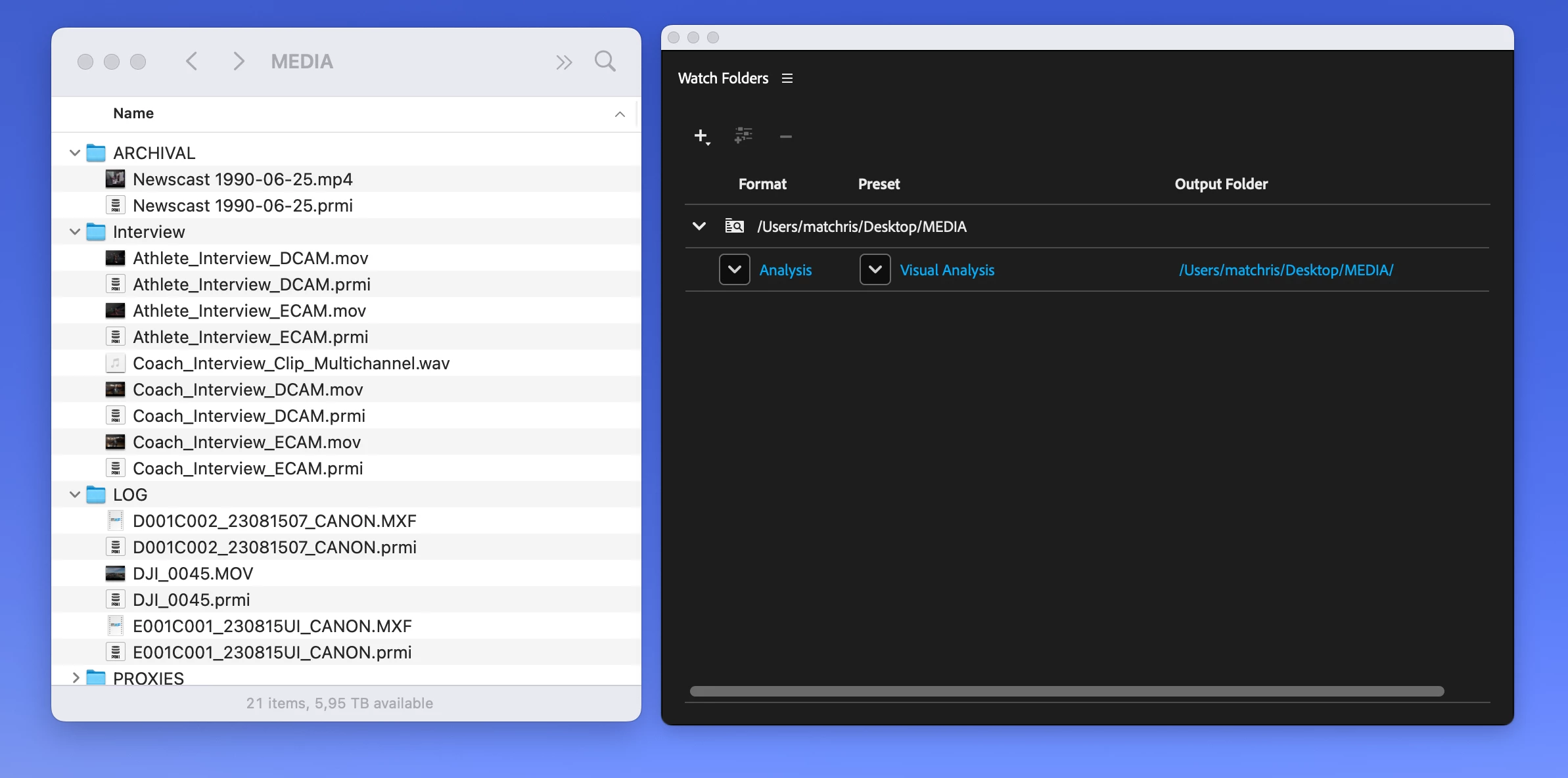Expand the PROXIES folder
Screen dimensions: 1568x778
click(75, 677)
